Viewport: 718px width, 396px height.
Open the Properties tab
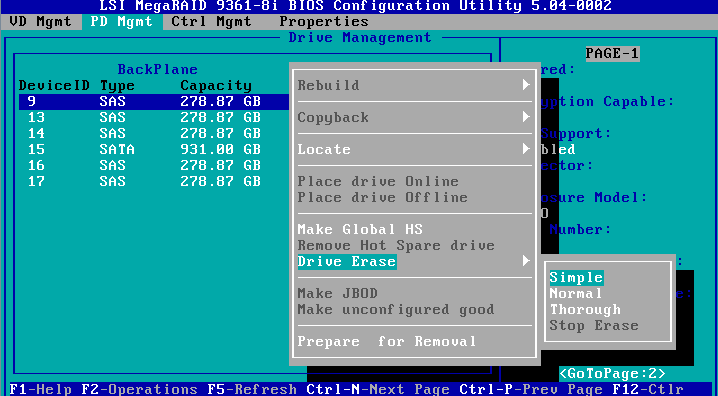pyautogui.click(x=324, y=22)
